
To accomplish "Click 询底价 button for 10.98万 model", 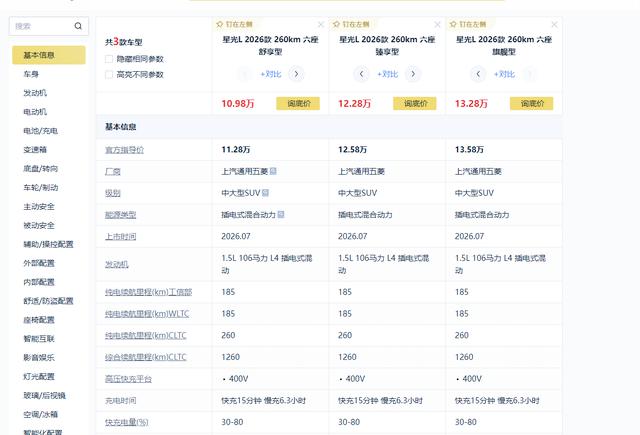I will point(298,103).
